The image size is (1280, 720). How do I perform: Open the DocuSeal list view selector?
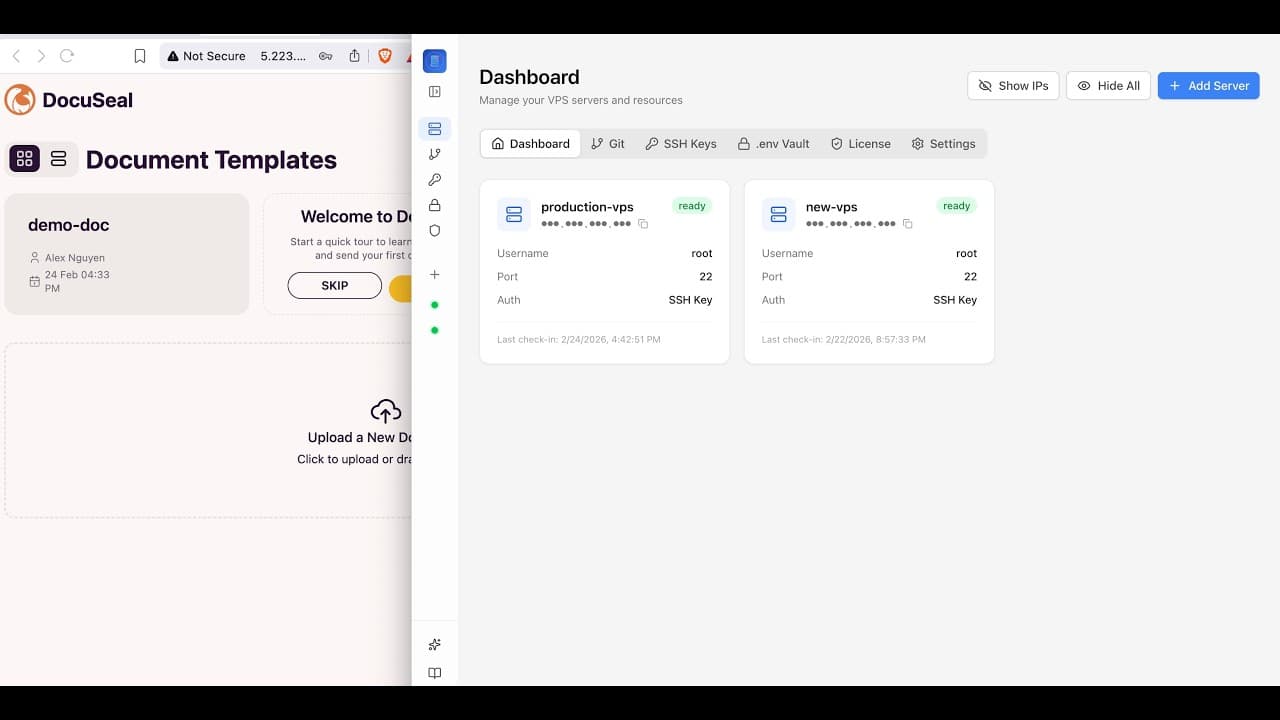tap(58, 159)
